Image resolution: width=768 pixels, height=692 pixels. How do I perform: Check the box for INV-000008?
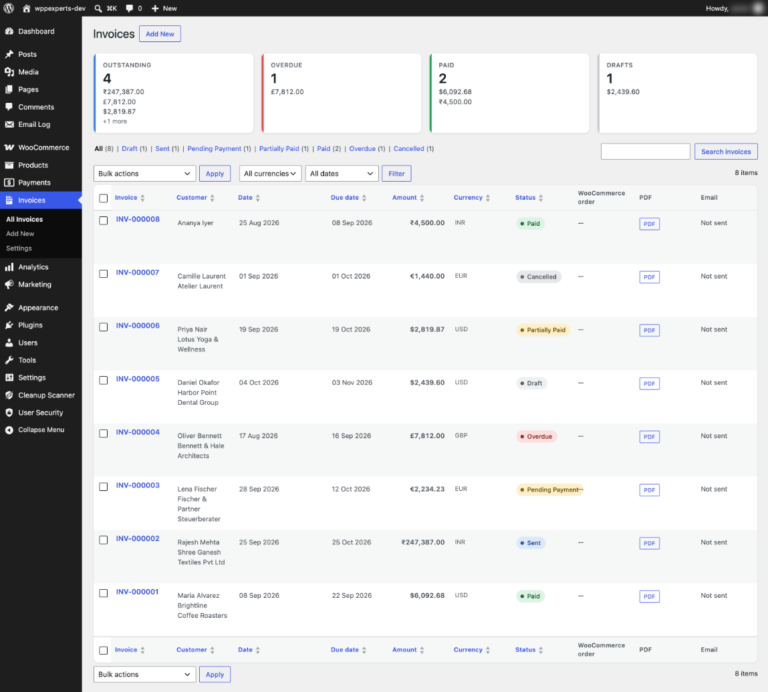pos(103,220)
